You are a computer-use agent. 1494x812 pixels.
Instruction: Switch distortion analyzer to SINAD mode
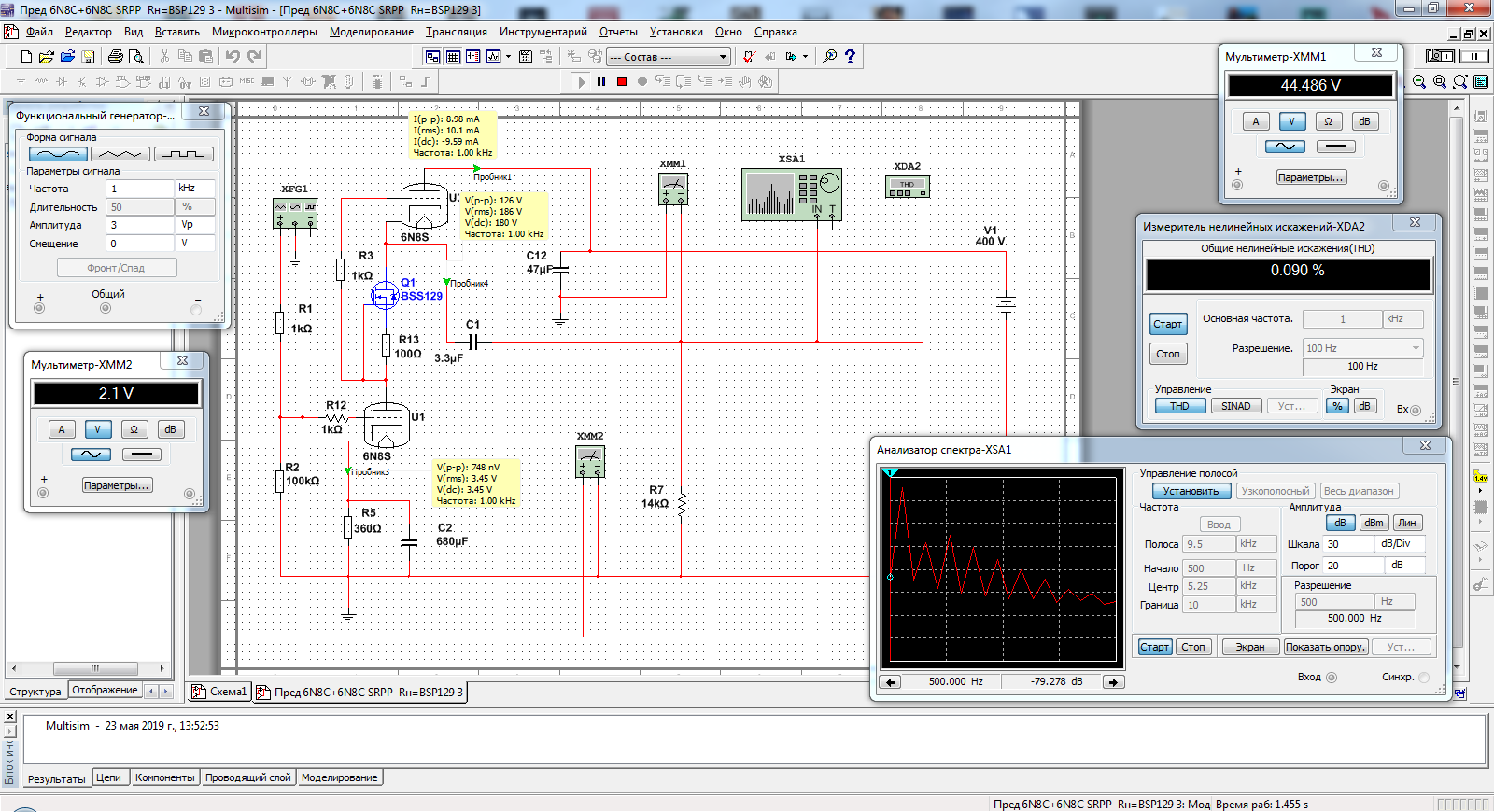coord(1236,406)
